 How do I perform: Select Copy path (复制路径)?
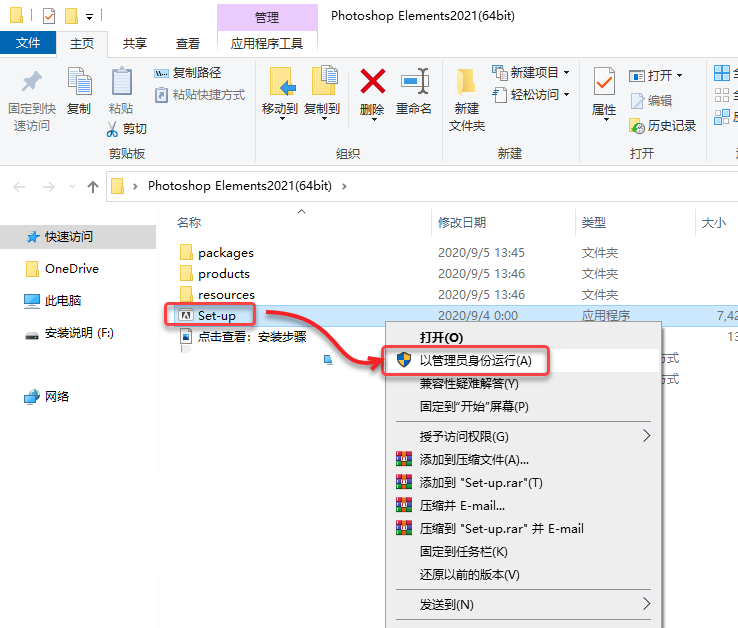point(187,73)
